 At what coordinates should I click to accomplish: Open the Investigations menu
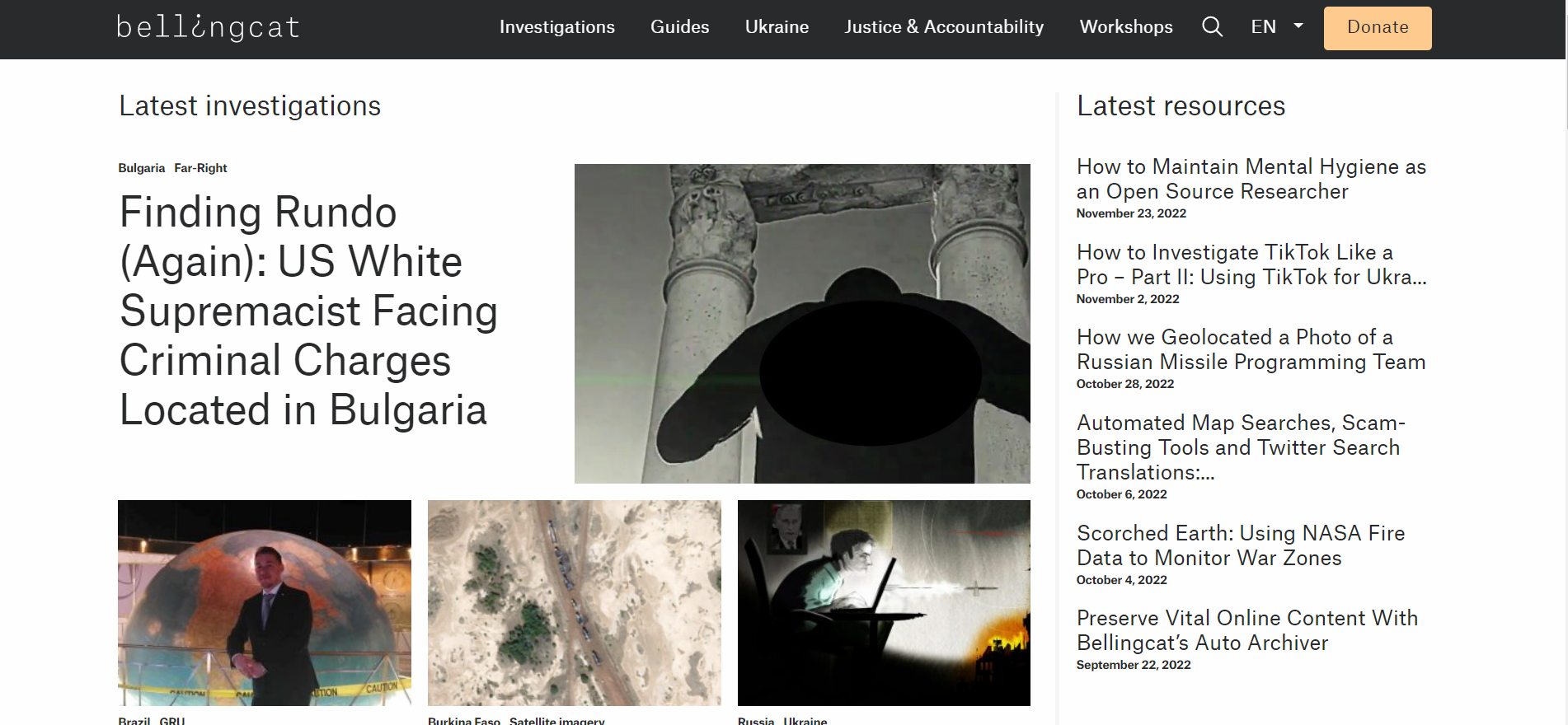click(x=557, y=27)
